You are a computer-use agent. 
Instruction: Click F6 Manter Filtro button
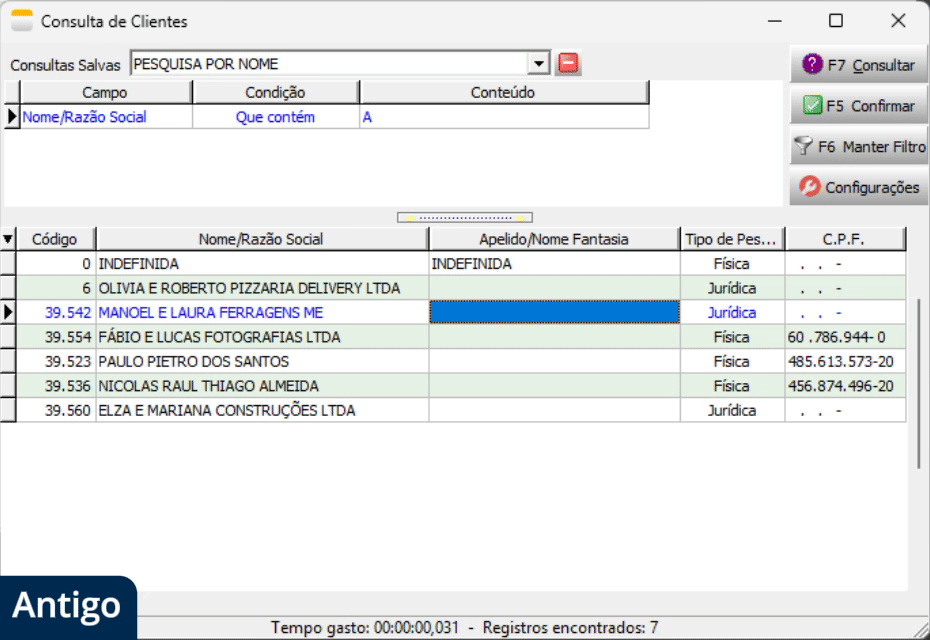pos(858,146)
